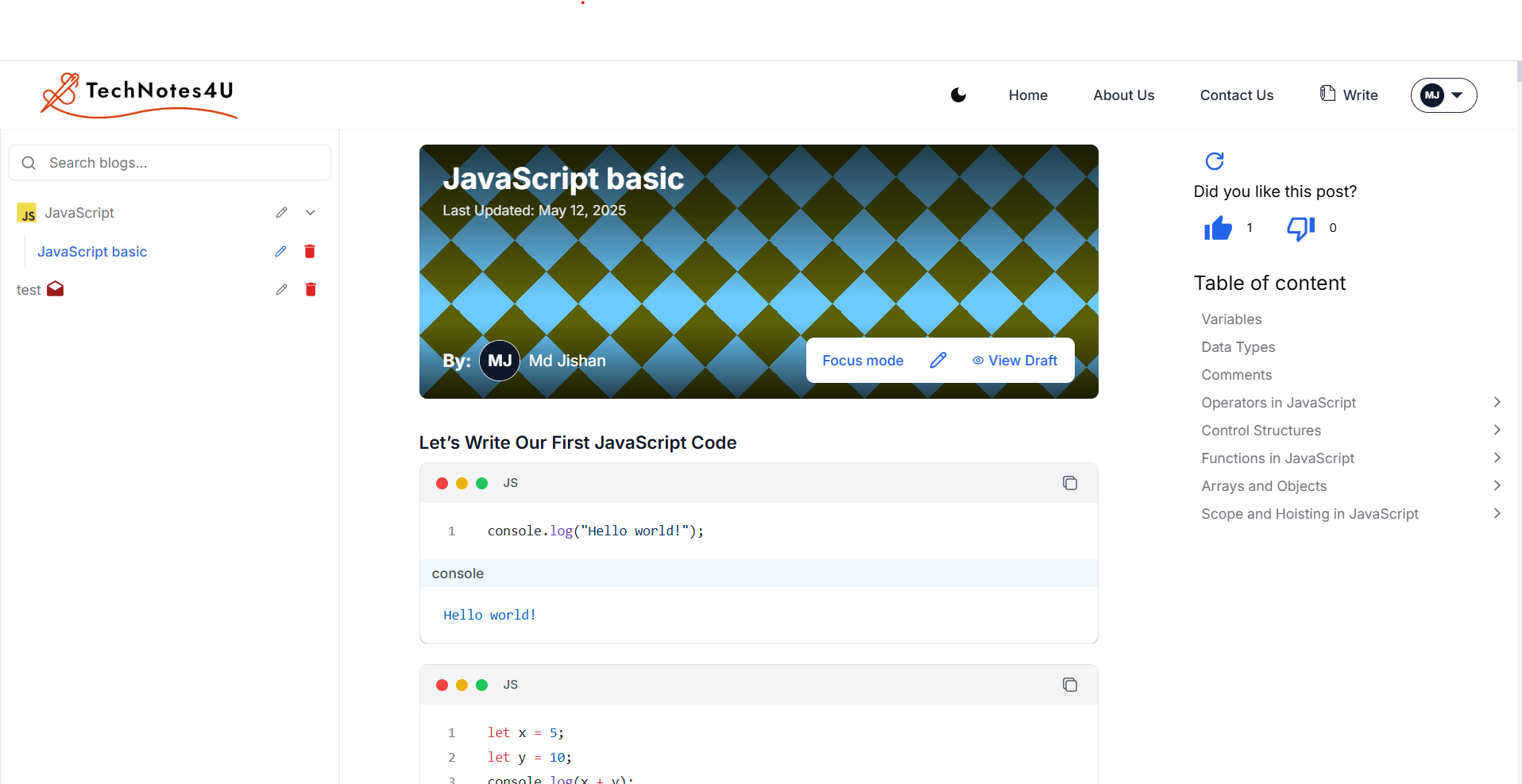Delete the test category
Viewport: 1522px width, 784px height.
pos(311,290)
